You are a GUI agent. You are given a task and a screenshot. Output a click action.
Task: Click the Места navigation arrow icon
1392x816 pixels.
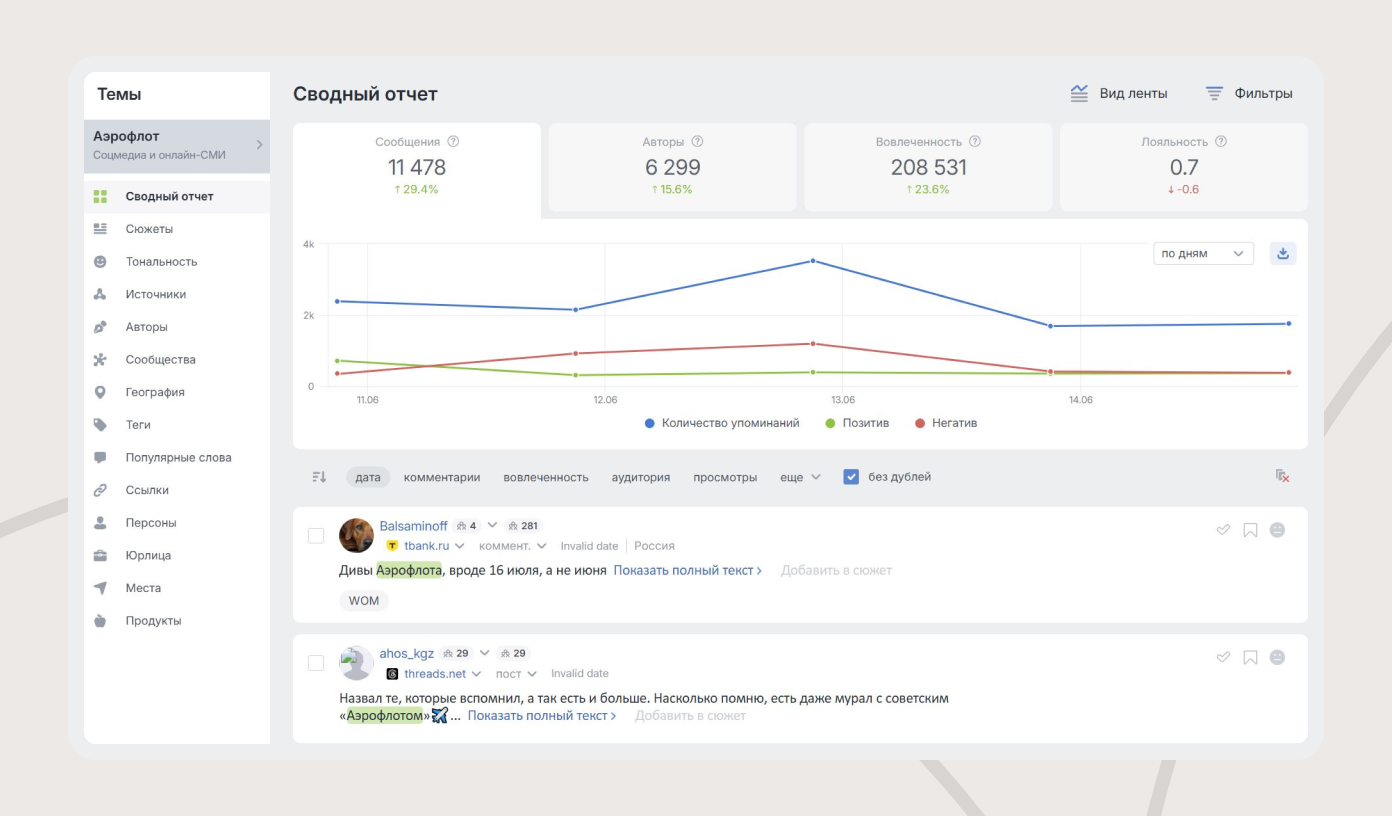pyautogui.click(x=100, y=588)
